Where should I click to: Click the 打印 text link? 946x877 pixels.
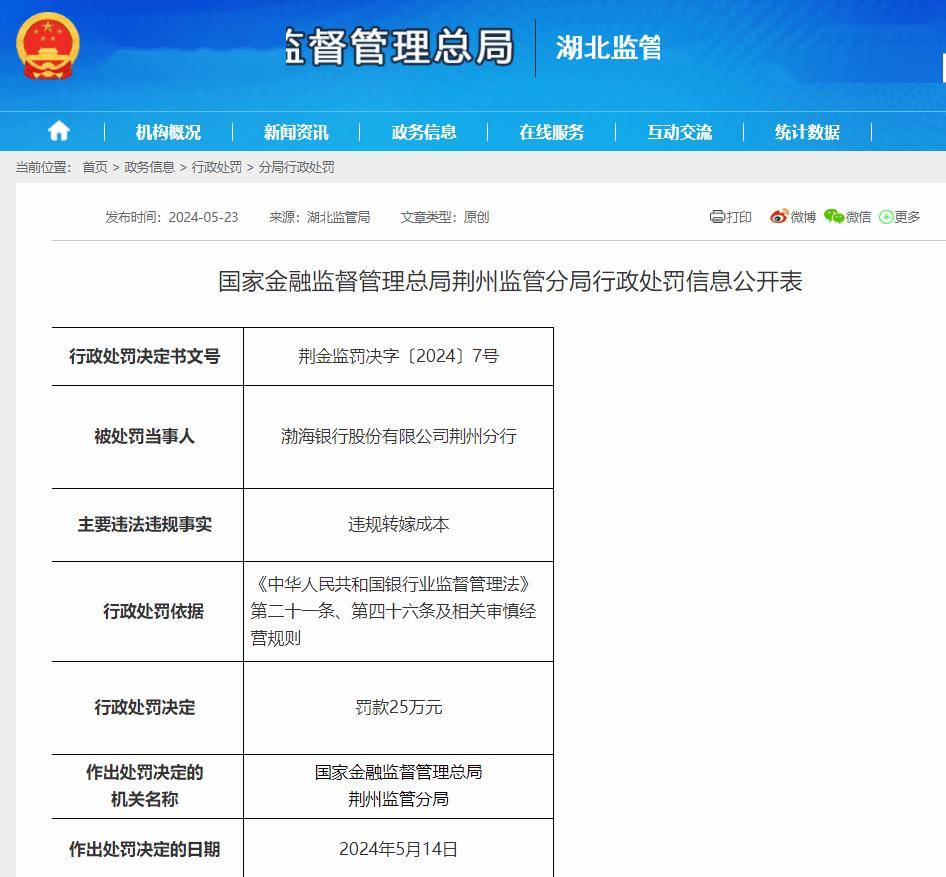tap(739, 217)
